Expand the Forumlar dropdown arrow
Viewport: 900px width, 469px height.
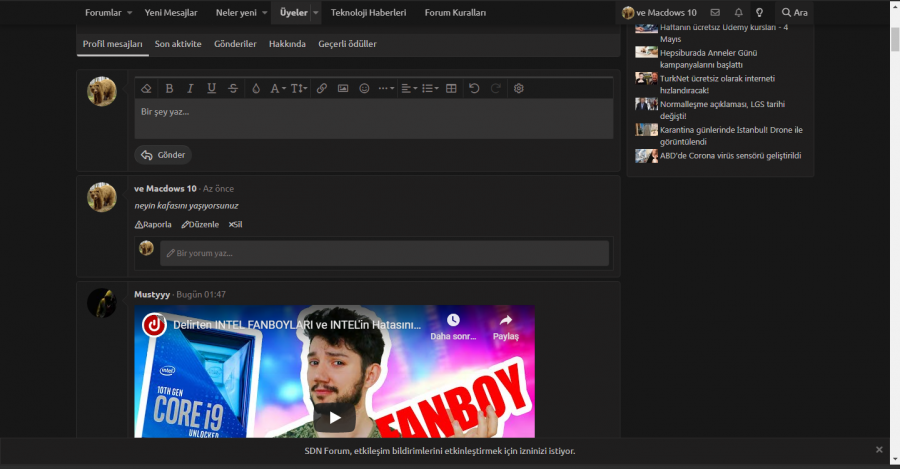pos(130,13)
